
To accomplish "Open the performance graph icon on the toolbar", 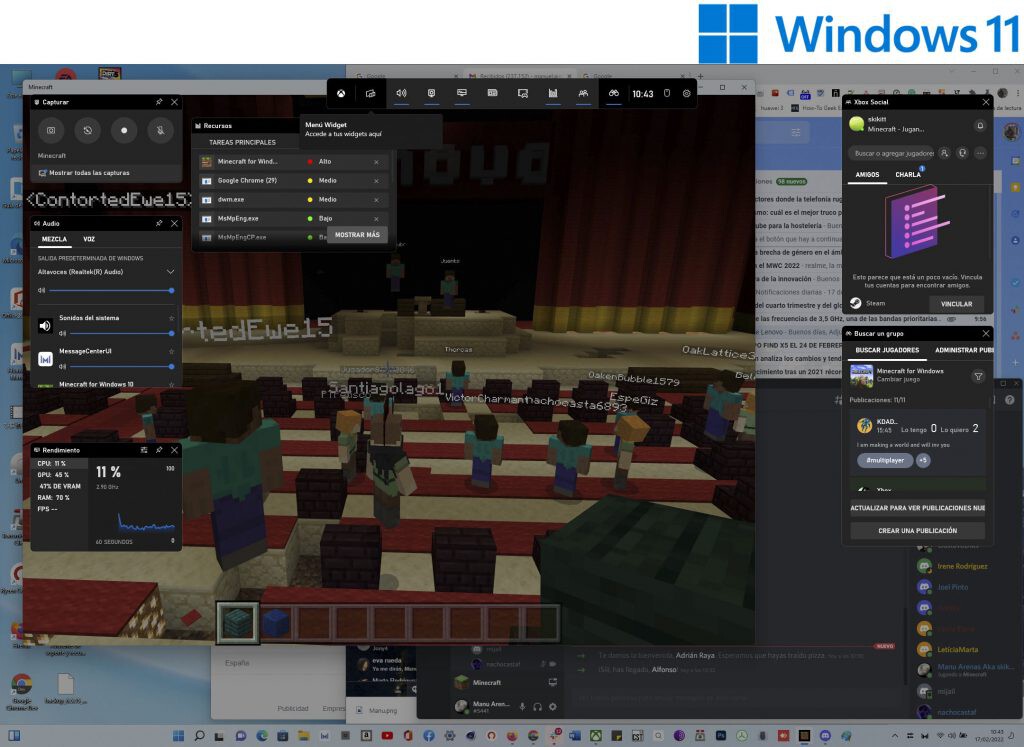I will (554, 93).
